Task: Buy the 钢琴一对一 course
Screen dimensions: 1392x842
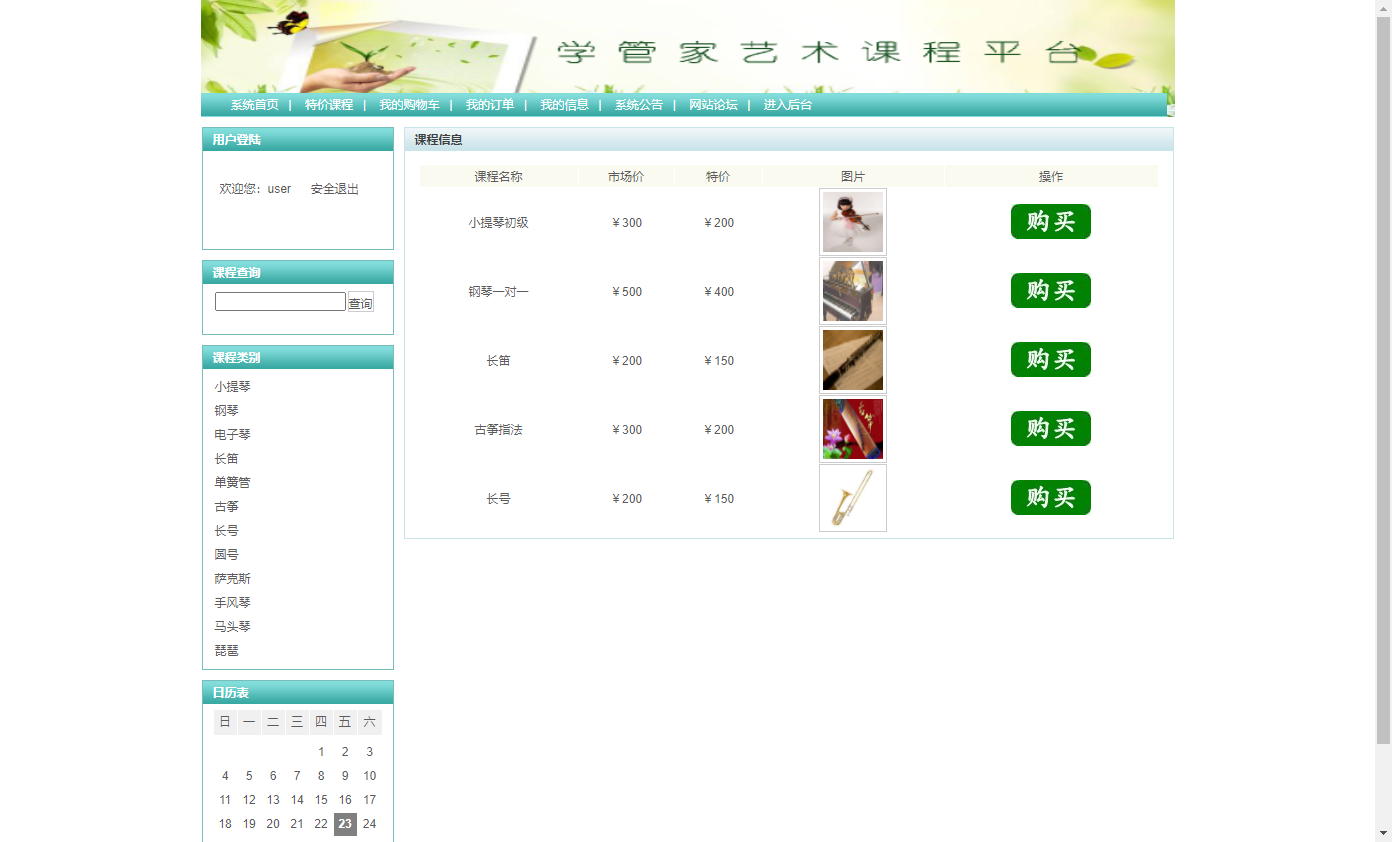Action: click(1050, 291)
